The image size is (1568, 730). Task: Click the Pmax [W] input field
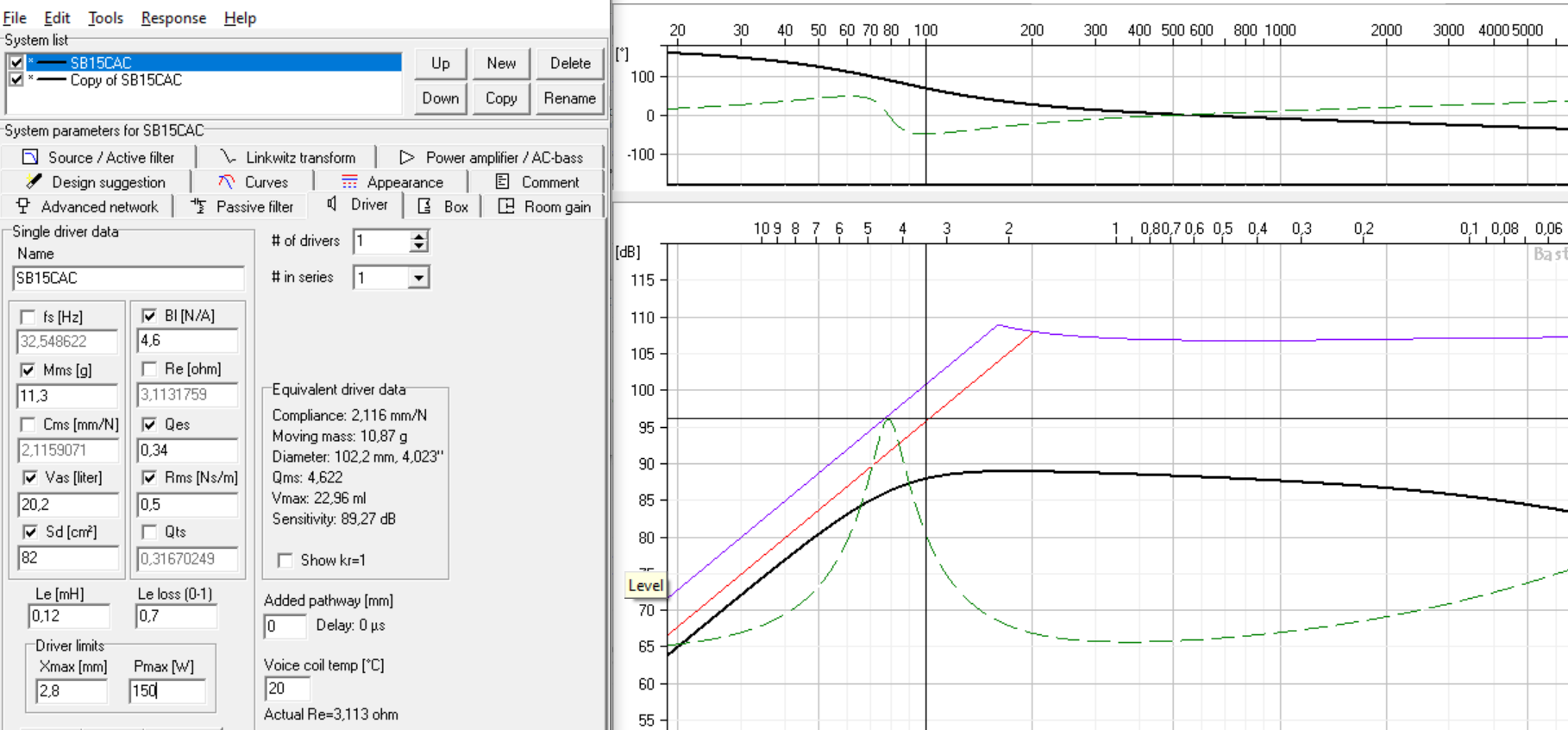click(167, 691)
